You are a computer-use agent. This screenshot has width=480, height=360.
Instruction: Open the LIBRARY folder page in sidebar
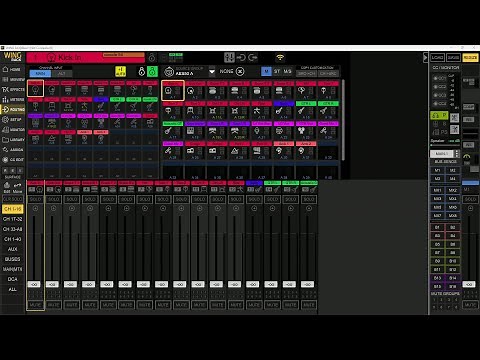point(12,139)
